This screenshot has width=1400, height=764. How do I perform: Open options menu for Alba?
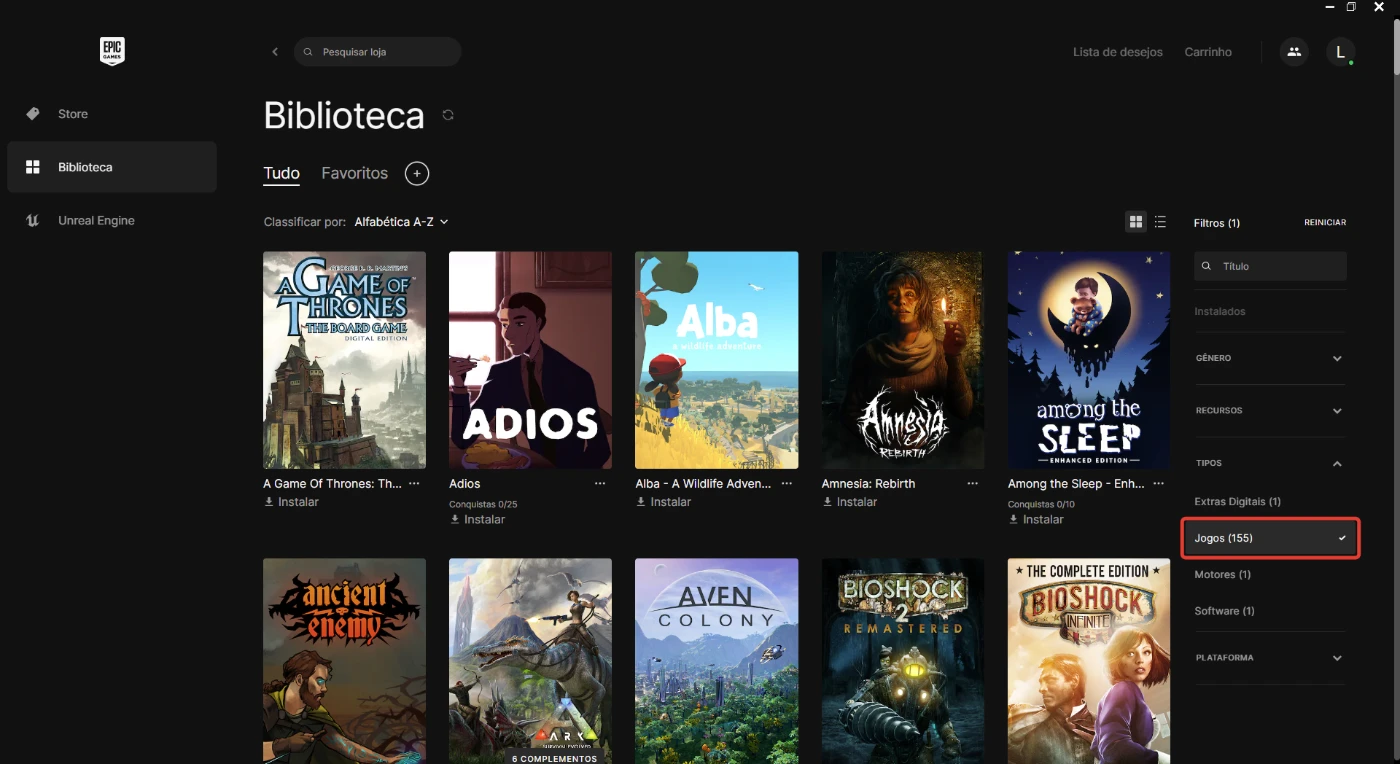coord(787,483)
